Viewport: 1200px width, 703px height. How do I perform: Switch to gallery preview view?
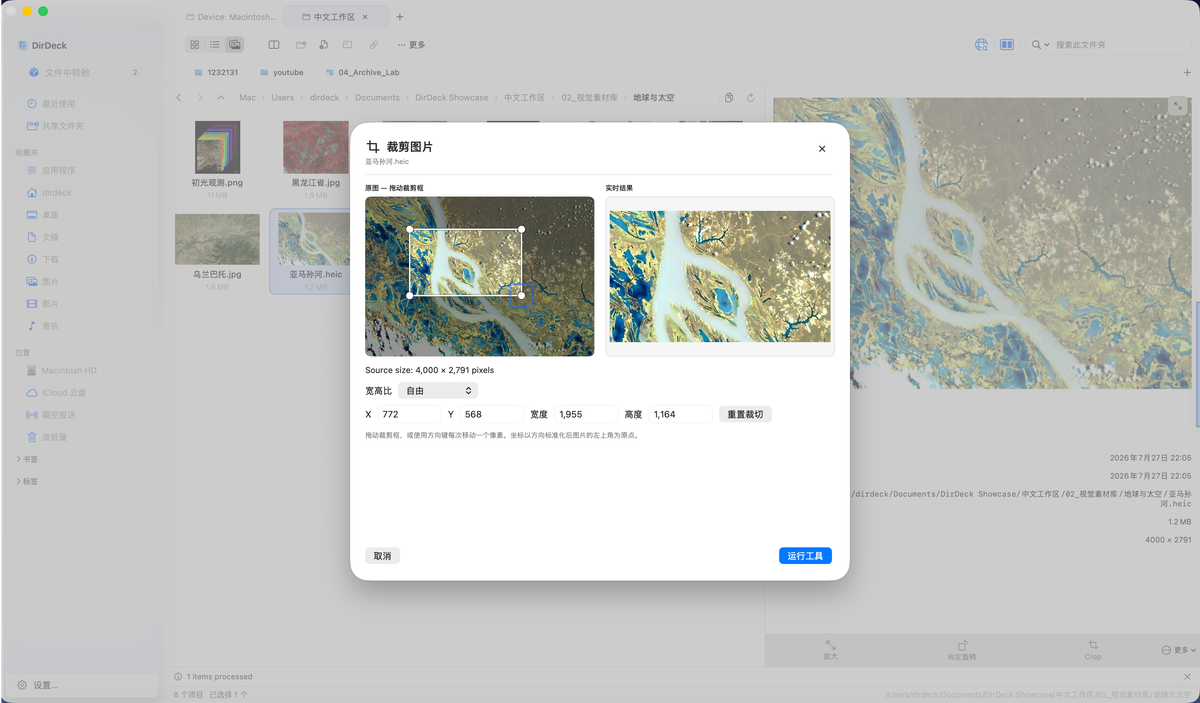click(x=235, y=45)
